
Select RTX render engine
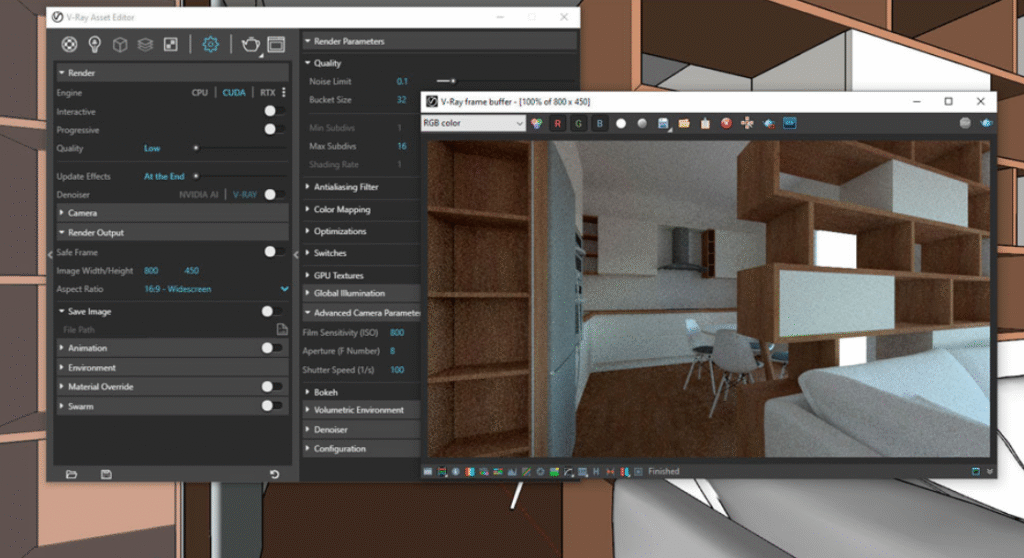click(x=268, y=93)
